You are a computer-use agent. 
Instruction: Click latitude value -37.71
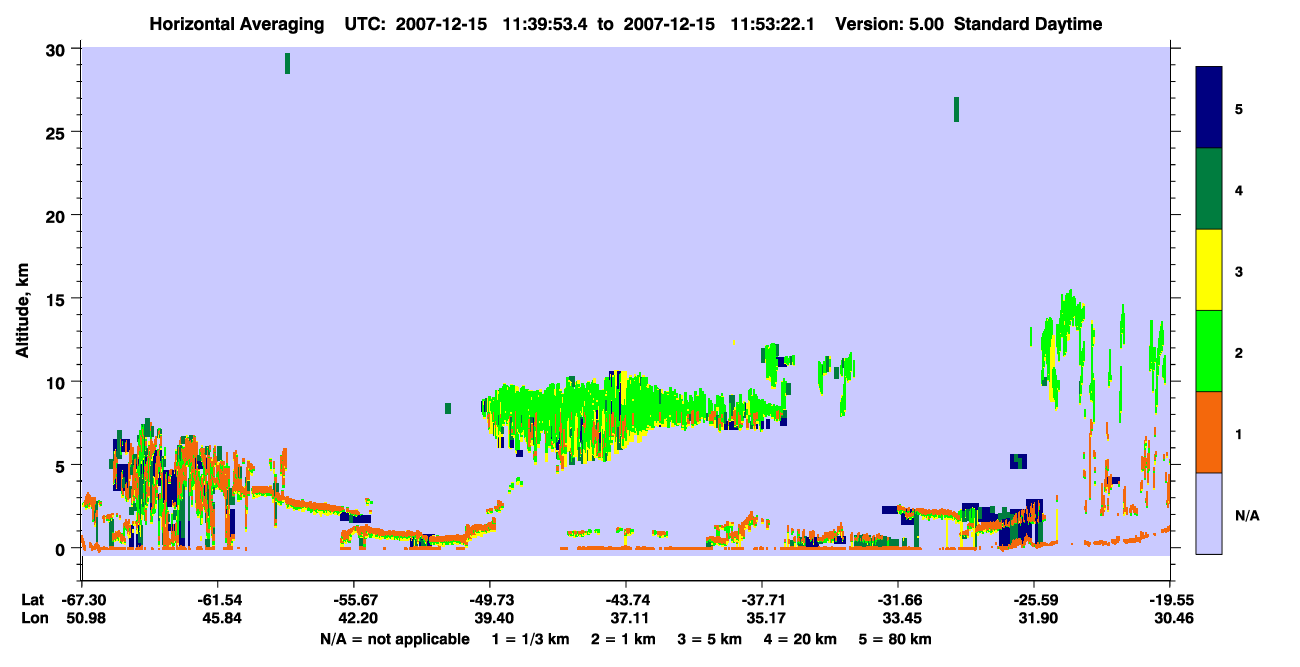point(762,600)
